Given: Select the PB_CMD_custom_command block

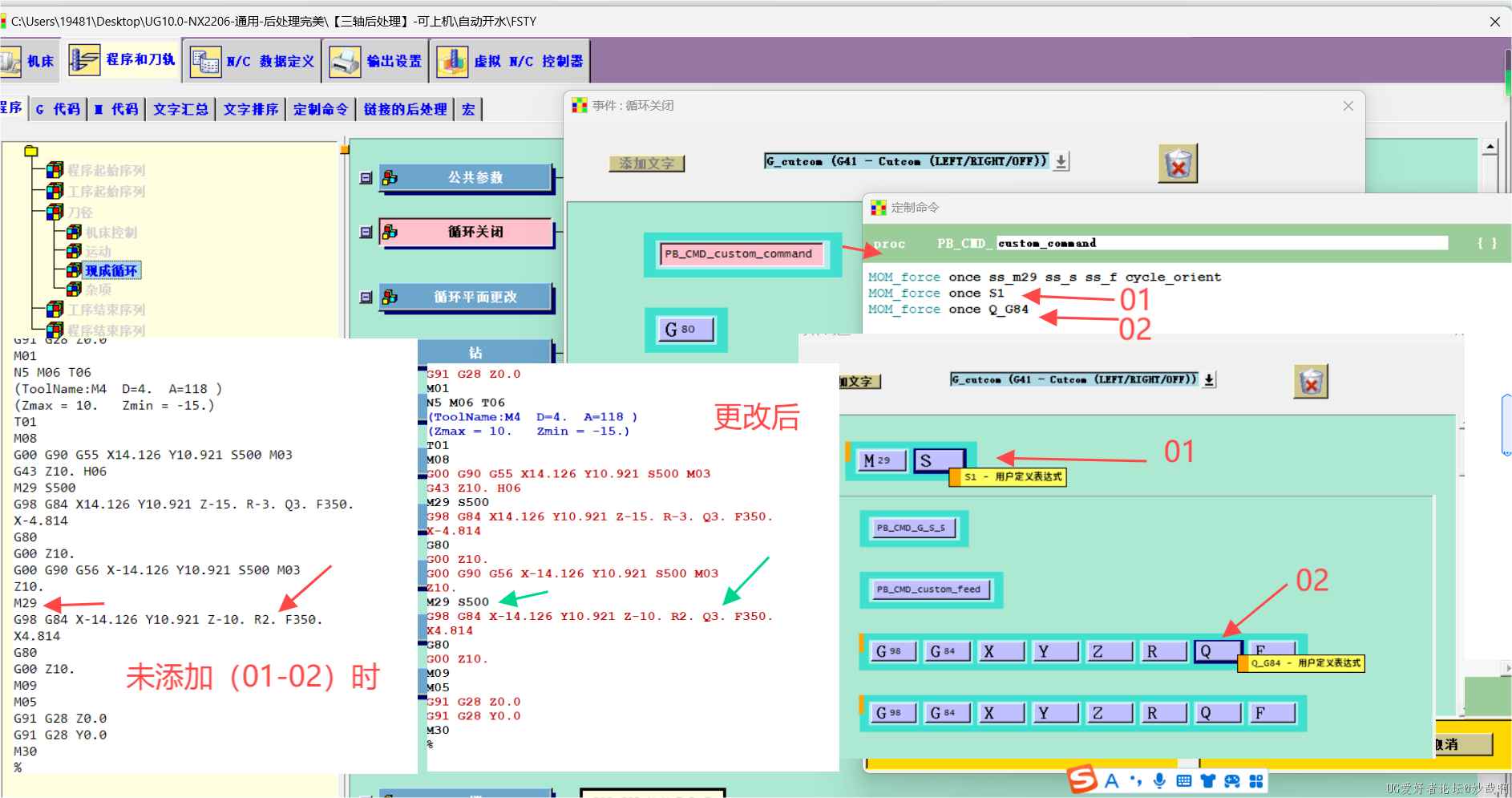Looking at the screenshot, I should click(741, 254).
